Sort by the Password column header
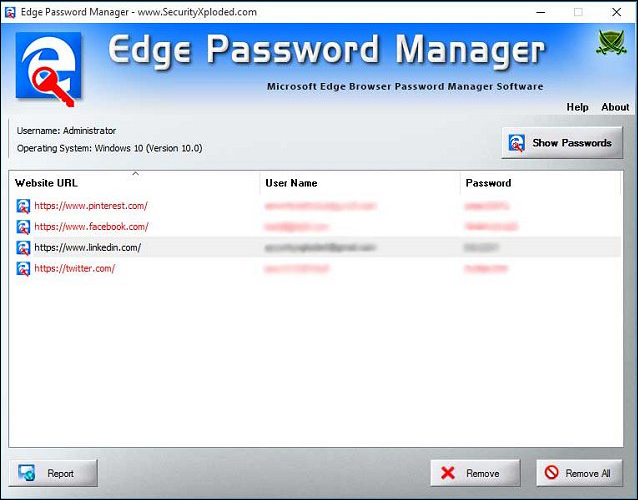638x500 pixels. 540,183
